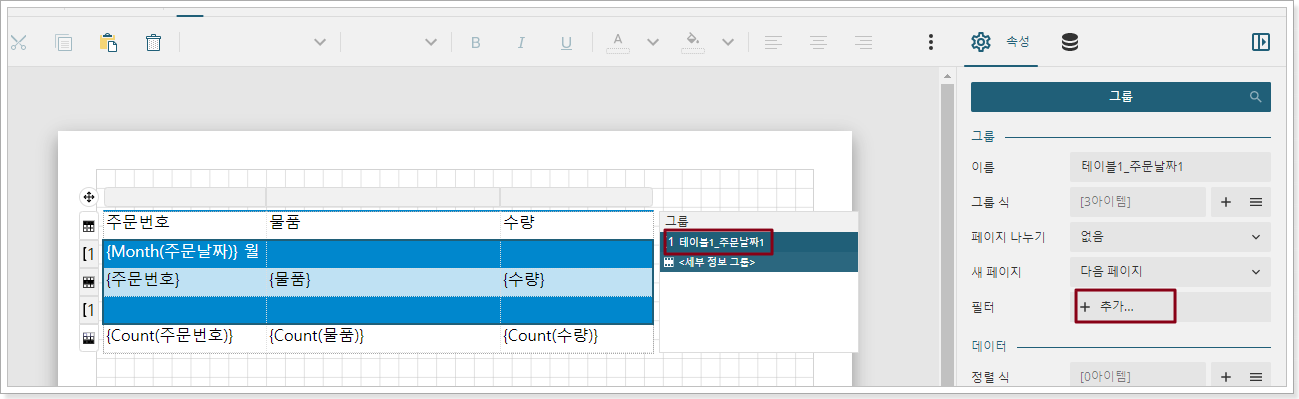Toggle Bold formatting
The height and width of the screenshot is (399, 1299).
(x=476, y=42)
